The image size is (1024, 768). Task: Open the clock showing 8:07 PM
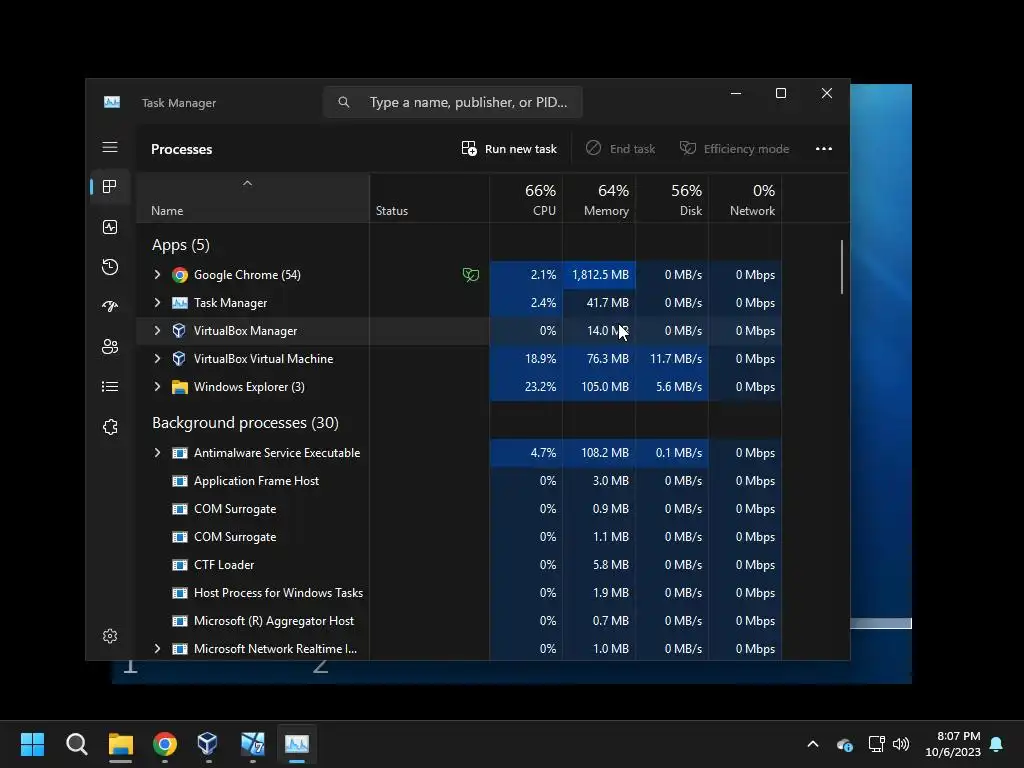953,744
